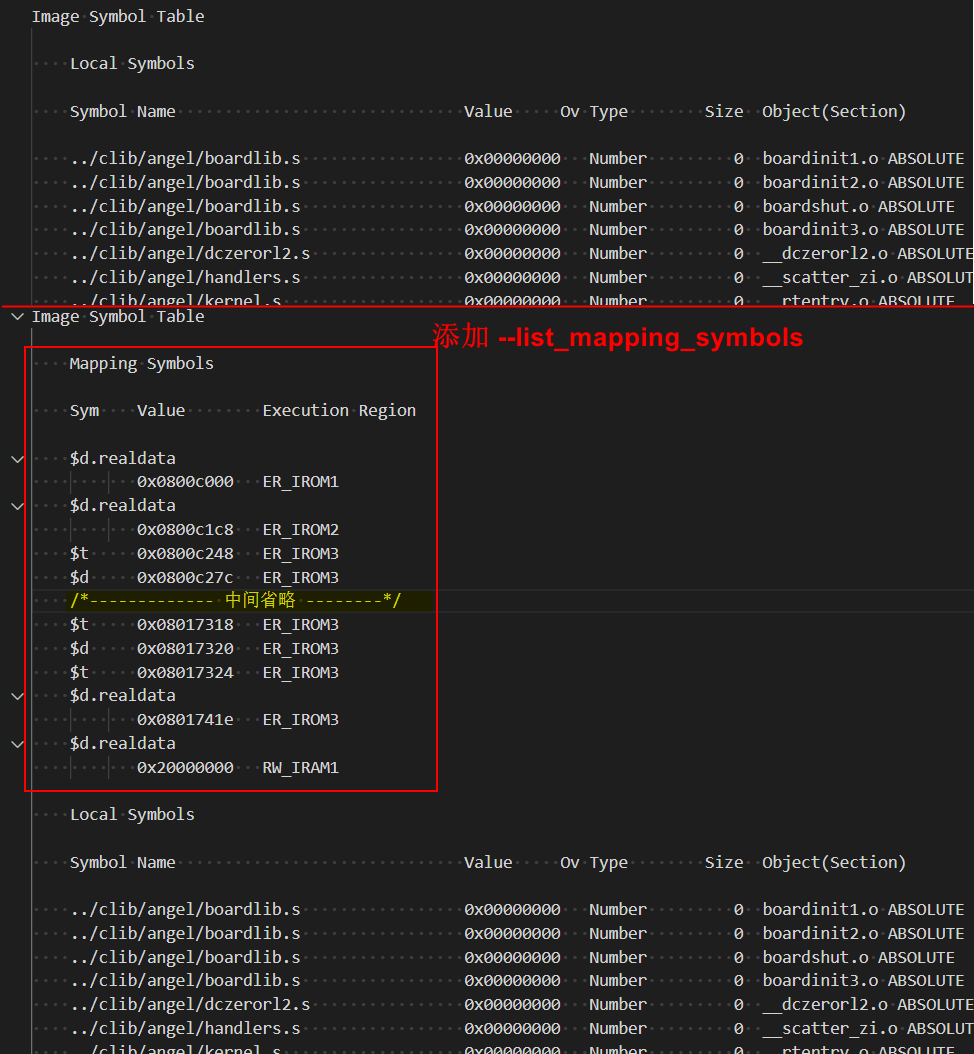The image size is (974, 1054).
Task: Select the address 0x08017320
Action: pyautogui.click(x=186, y=649)
